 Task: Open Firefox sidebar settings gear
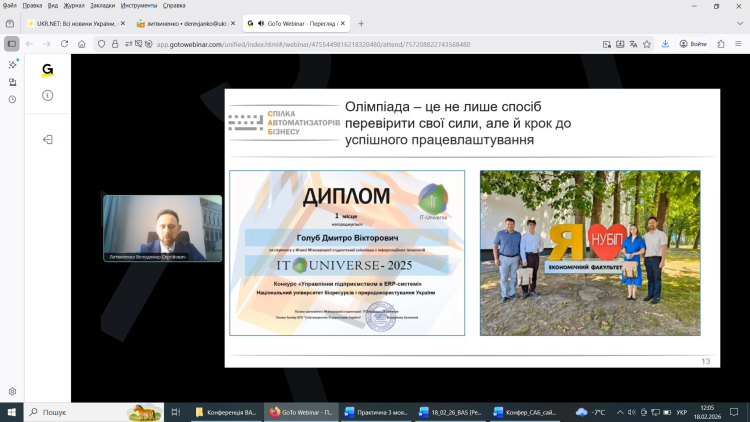point(12,391)
